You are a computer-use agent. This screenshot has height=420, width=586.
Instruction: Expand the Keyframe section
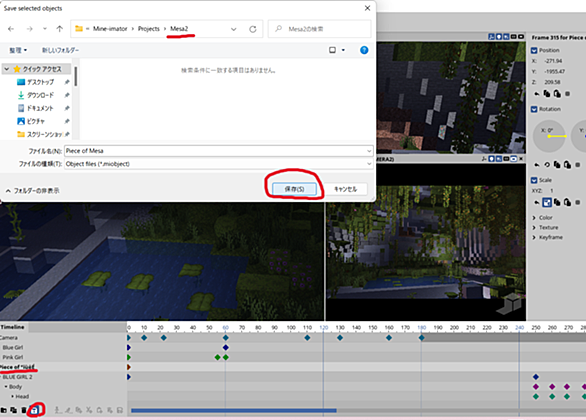pos(534,237)
